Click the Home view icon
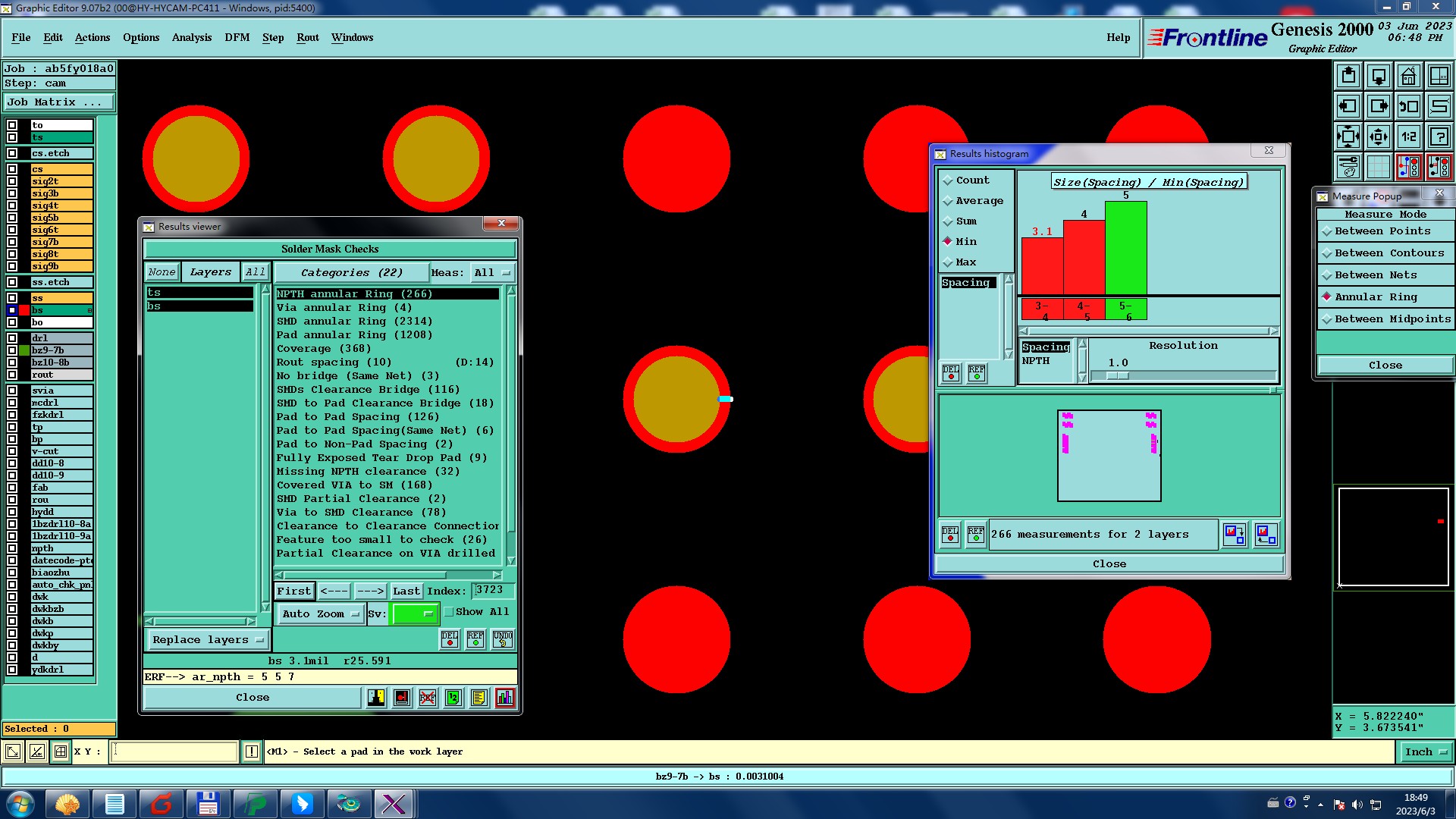1456x819 pixels. [1408, 76]
